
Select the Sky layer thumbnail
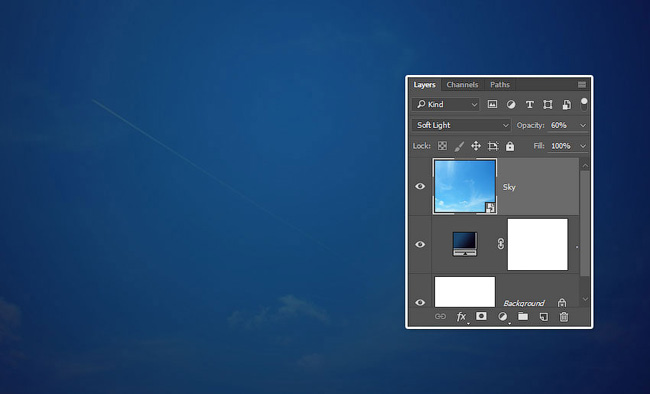coord(465,186)
